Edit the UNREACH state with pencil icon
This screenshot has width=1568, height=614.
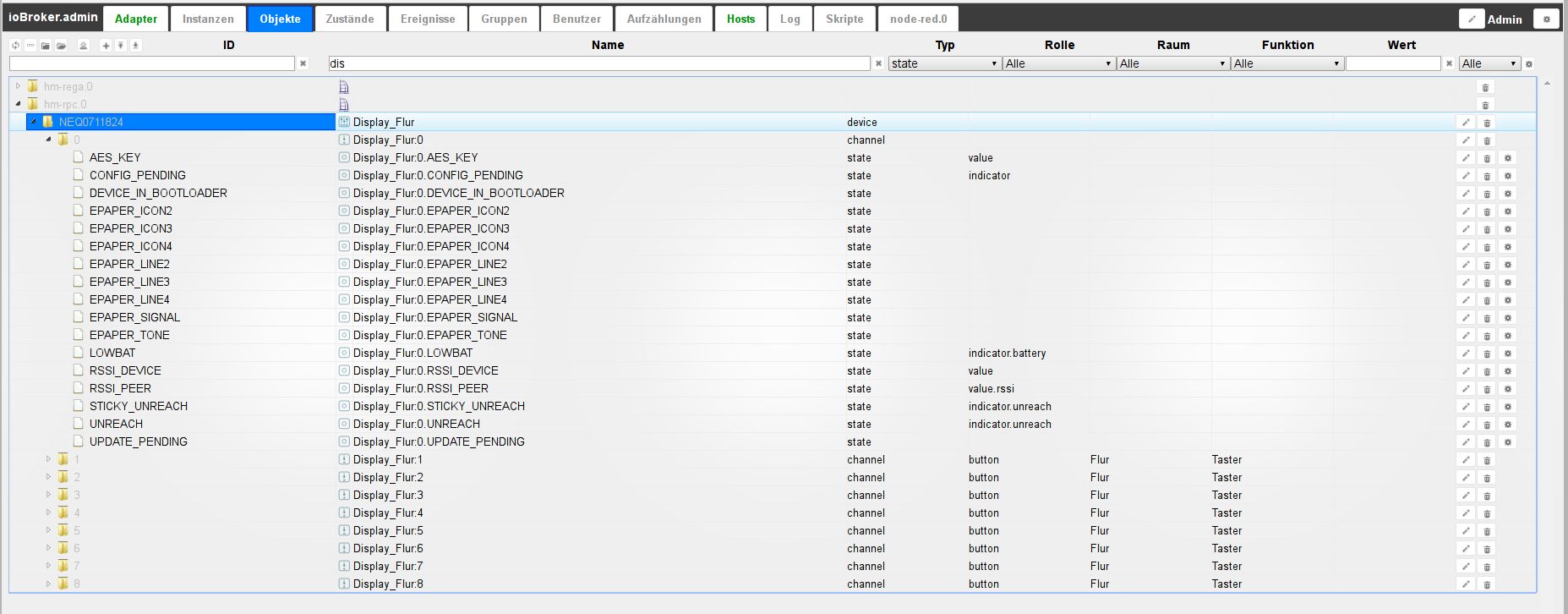(1466, 425)
